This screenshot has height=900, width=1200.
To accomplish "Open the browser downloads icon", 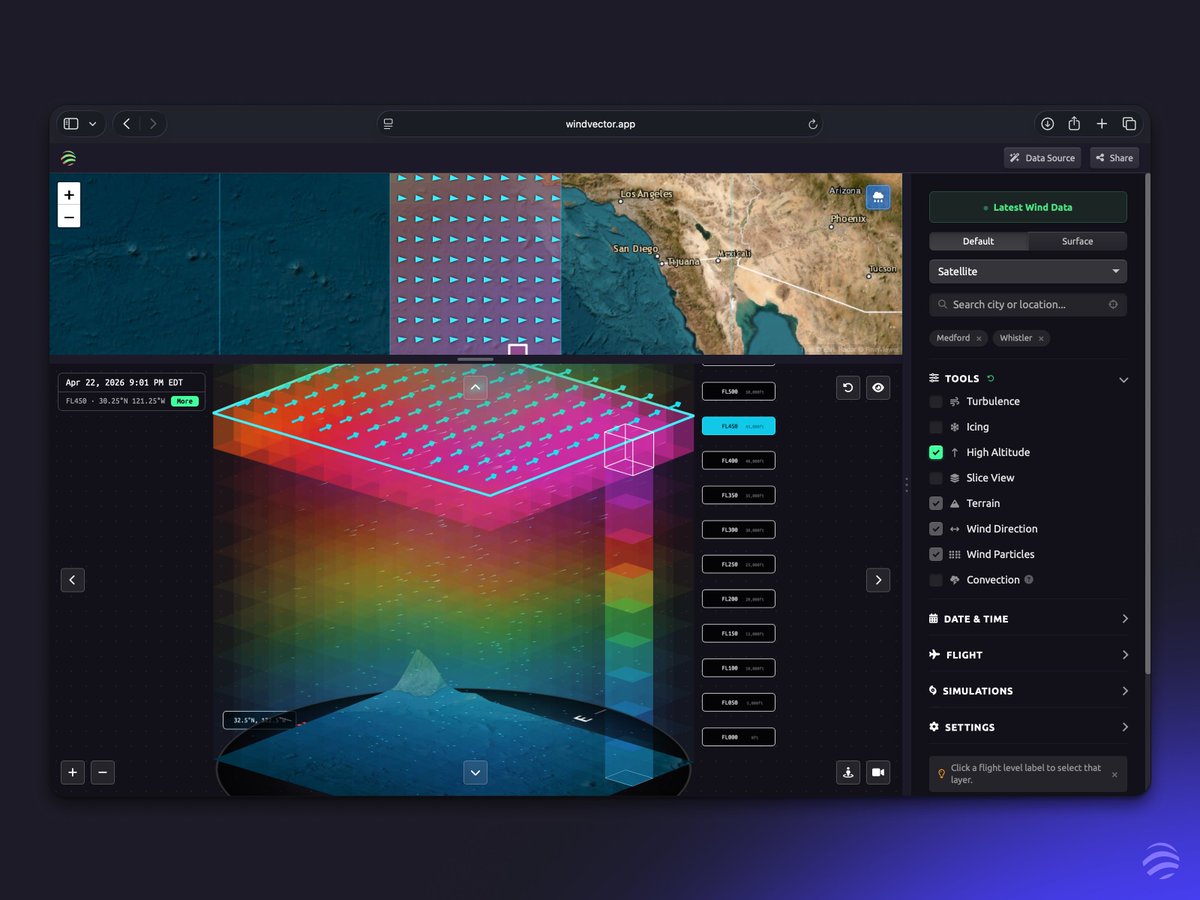I will pos(1047,124).
